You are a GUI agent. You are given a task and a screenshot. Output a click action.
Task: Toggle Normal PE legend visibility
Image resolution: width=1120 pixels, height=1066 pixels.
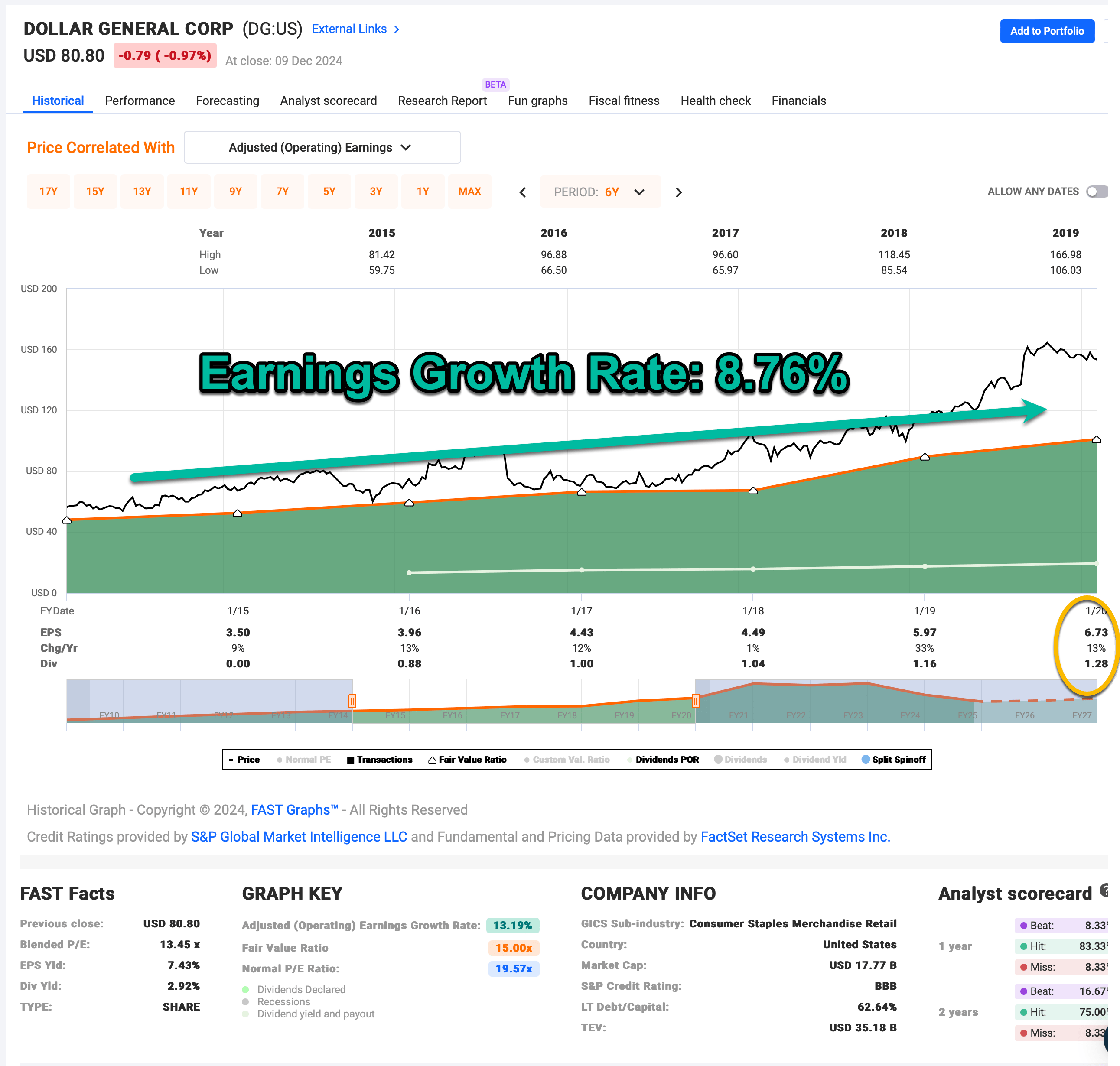(303, 760)
